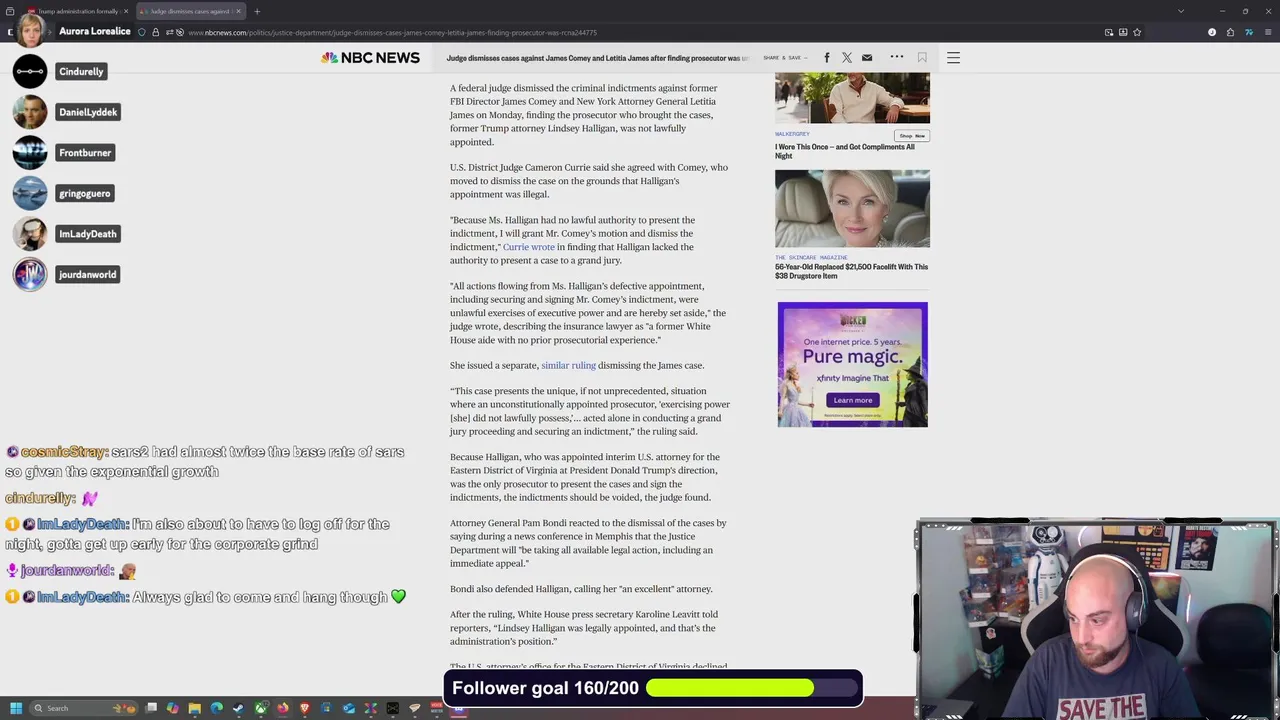
Task: Select DanielLyddek in the voice list
Action: (x=88, y=112)
